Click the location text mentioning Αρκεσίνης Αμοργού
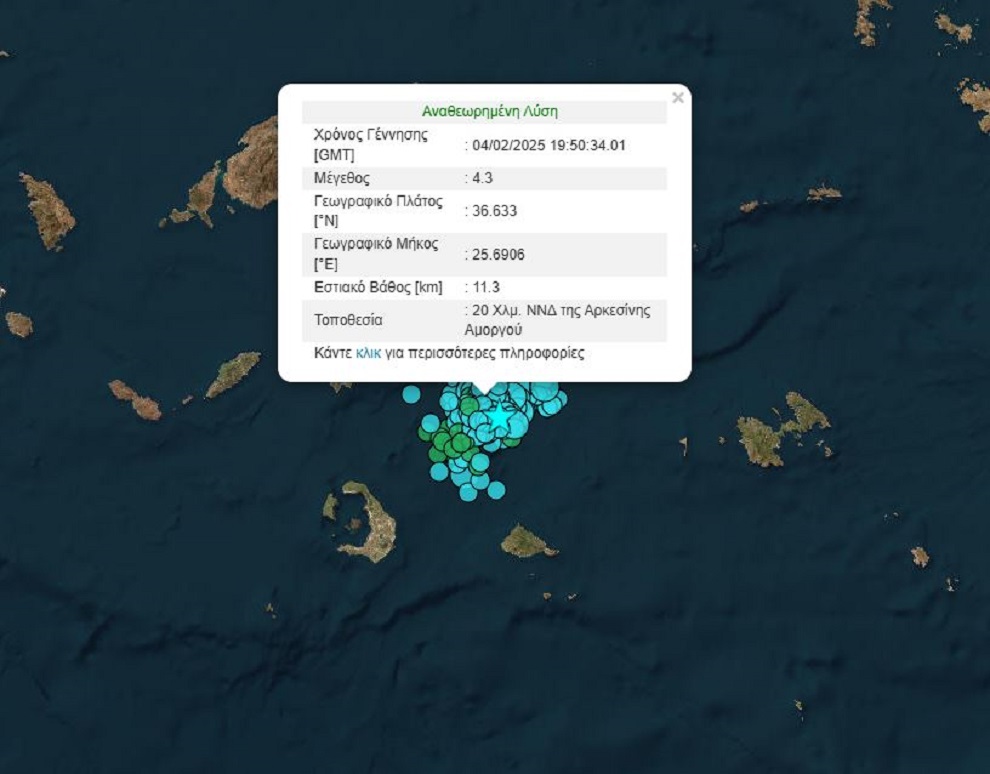Screen dimensions: 990x774 click(558, 320)
